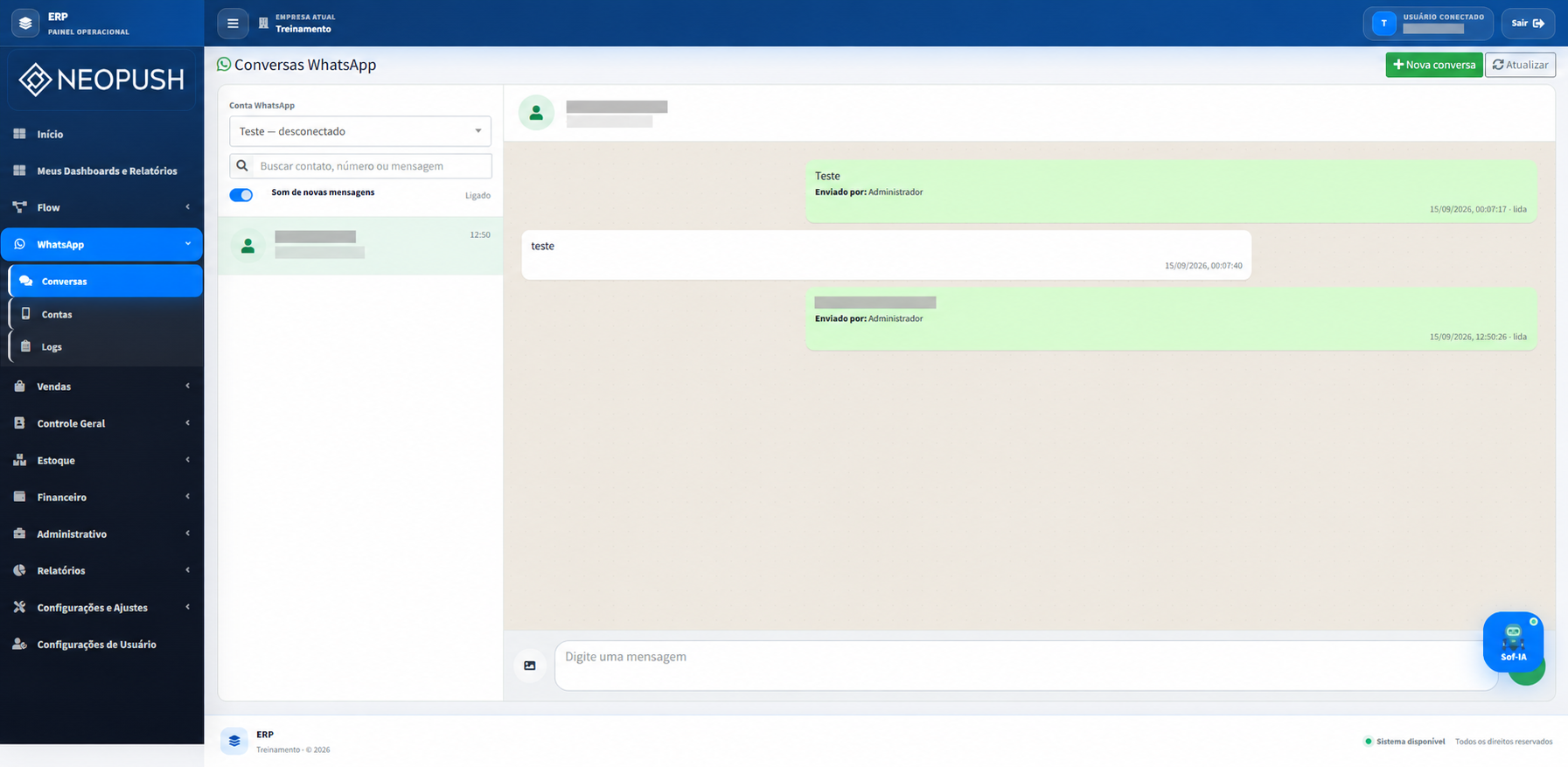Open the Contas submenu item
Viewport: 1568px width, 767px height.
coord(106,314)
